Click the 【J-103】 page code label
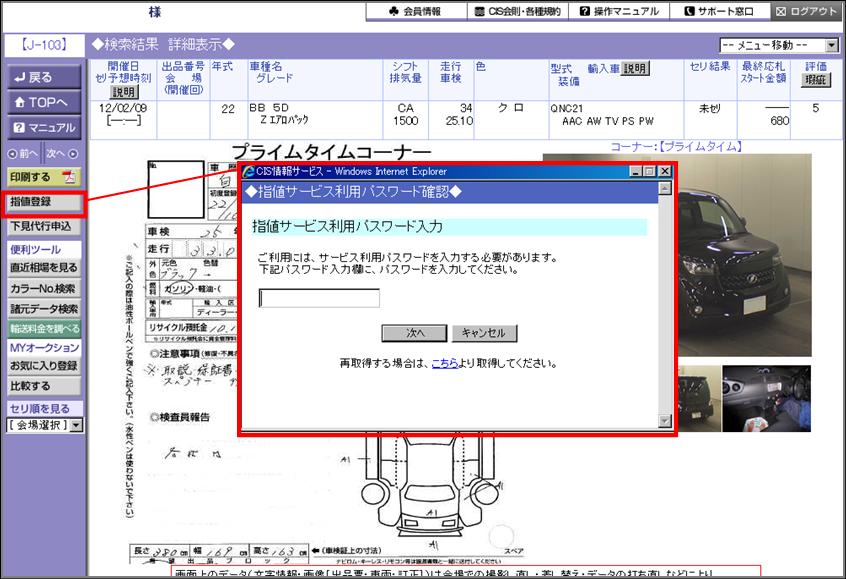Image resolution: width=846 pixels, height=579 pixels. [44, 45]
